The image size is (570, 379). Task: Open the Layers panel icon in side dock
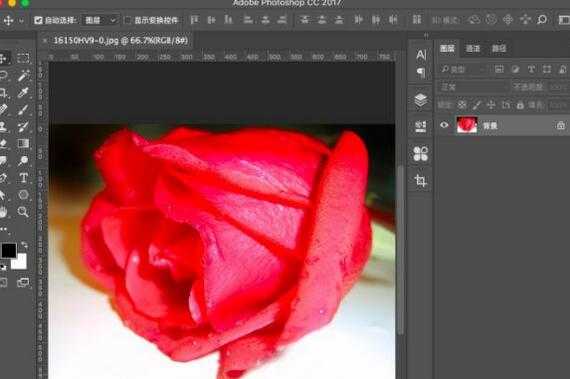[421, 100]
